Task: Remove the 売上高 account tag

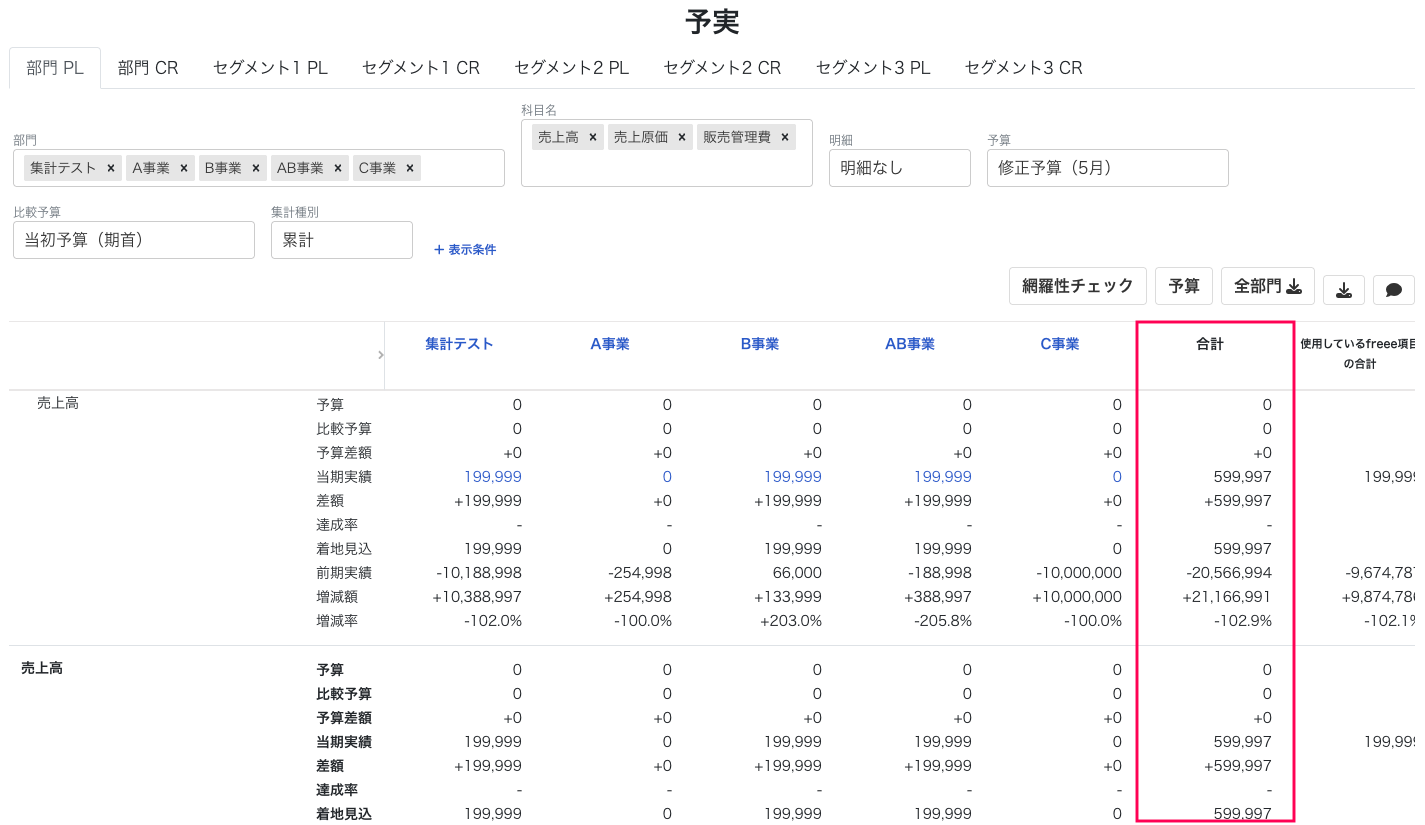Action: click(x=593, y=137)
